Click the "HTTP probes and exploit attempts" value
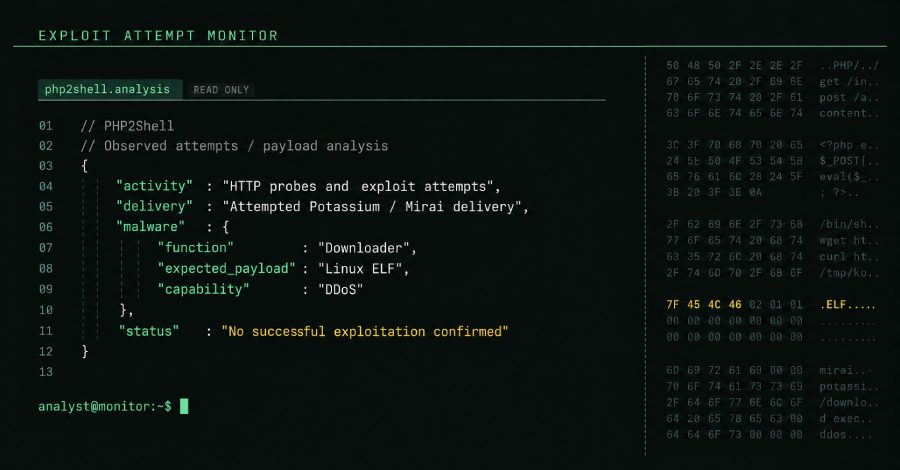Screen dimensions: 900x470 (x=358, y=187)
